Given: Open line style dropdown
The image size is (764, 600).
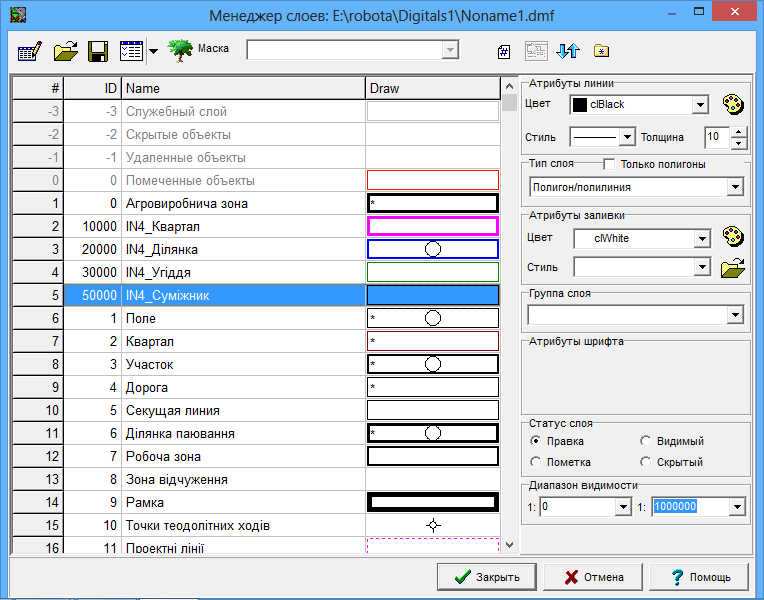Looking at the screenshot, I should tap(627, 137).
